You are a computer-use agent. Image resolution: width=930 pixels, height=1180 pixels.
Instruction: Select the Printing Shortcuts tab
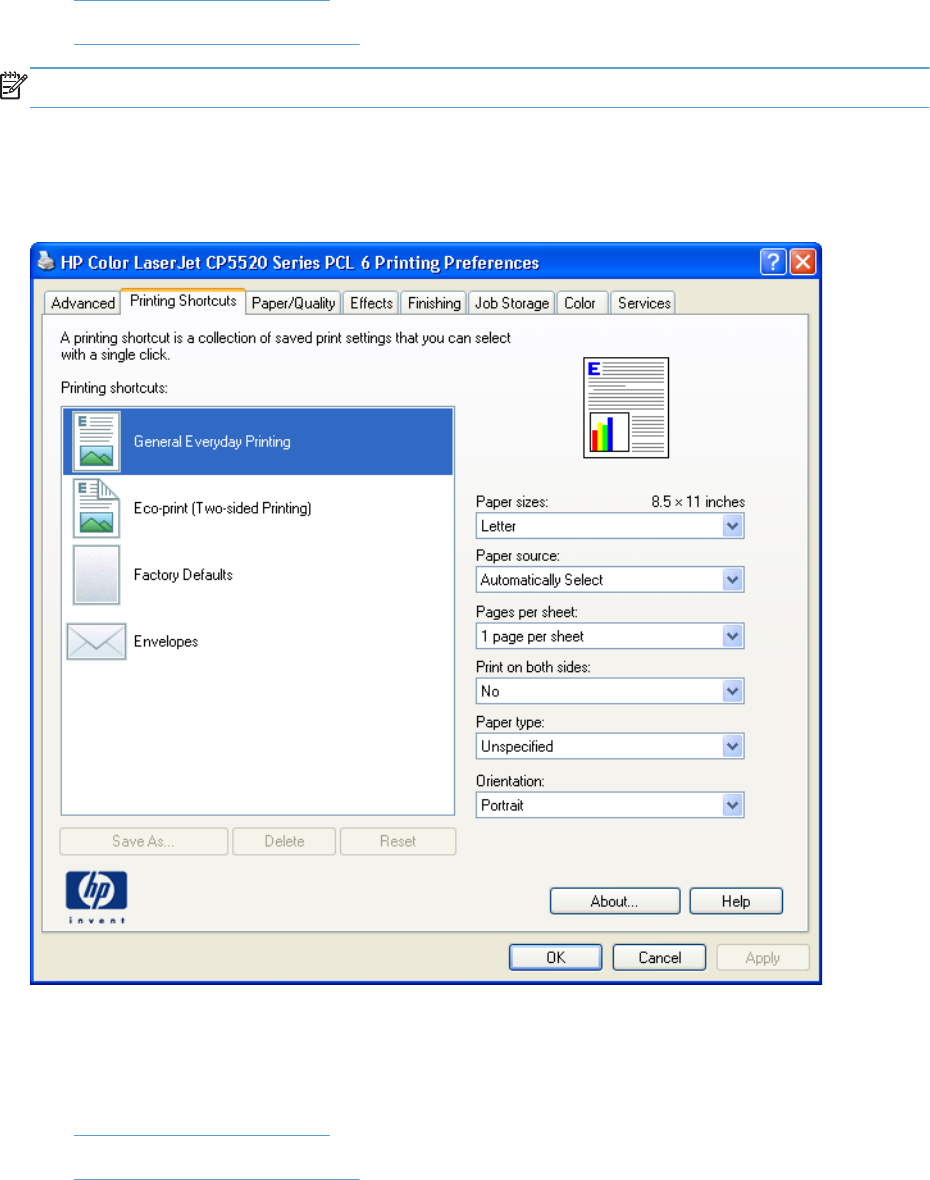click(183, 301)
